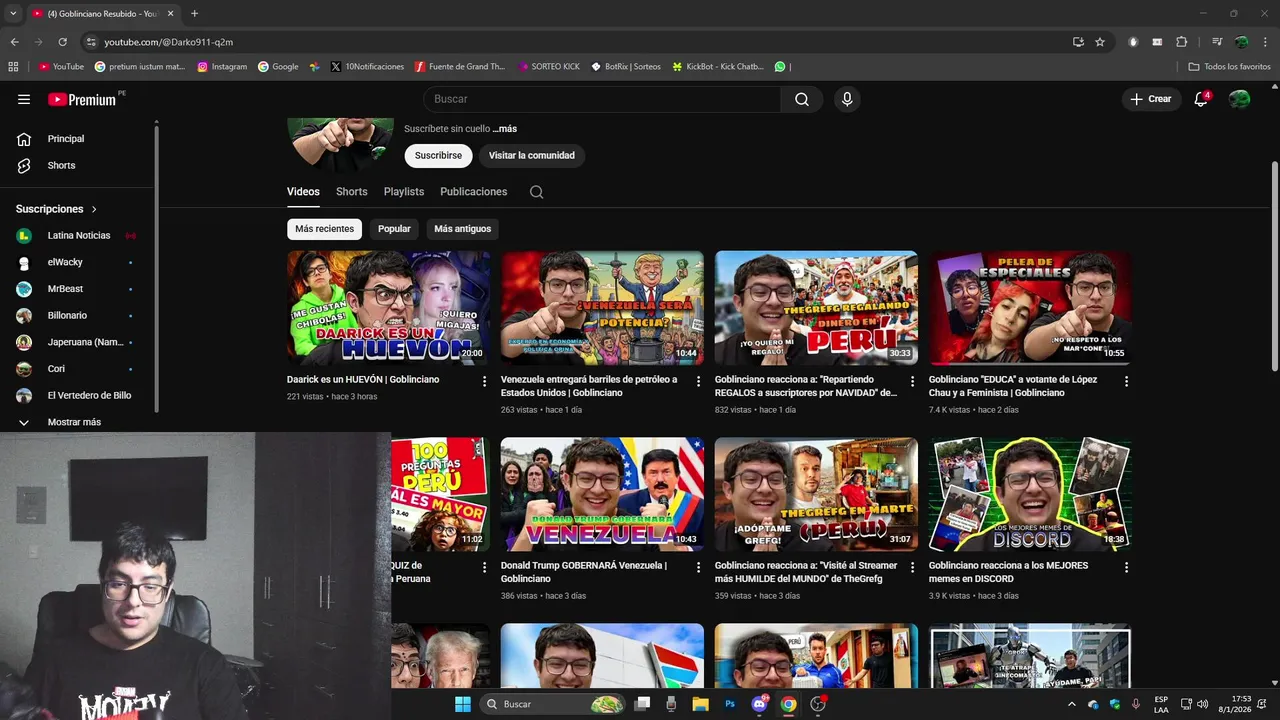Open the account avatar menu
The width and height of the screenshot is (1280, 720).
(x=1240, y=99)
